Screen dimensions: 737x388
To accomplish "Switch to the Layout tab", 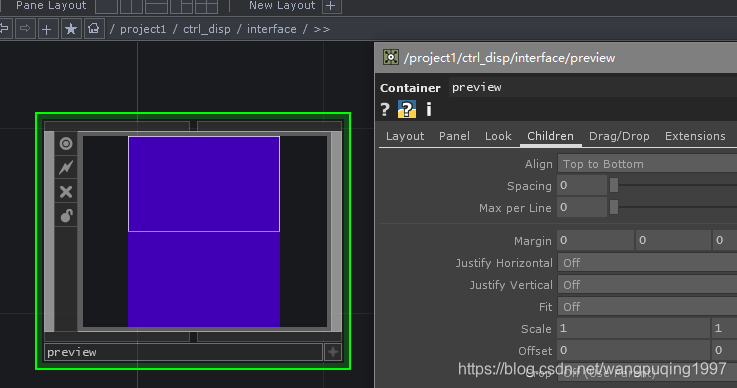I will (x=405, y=136).
